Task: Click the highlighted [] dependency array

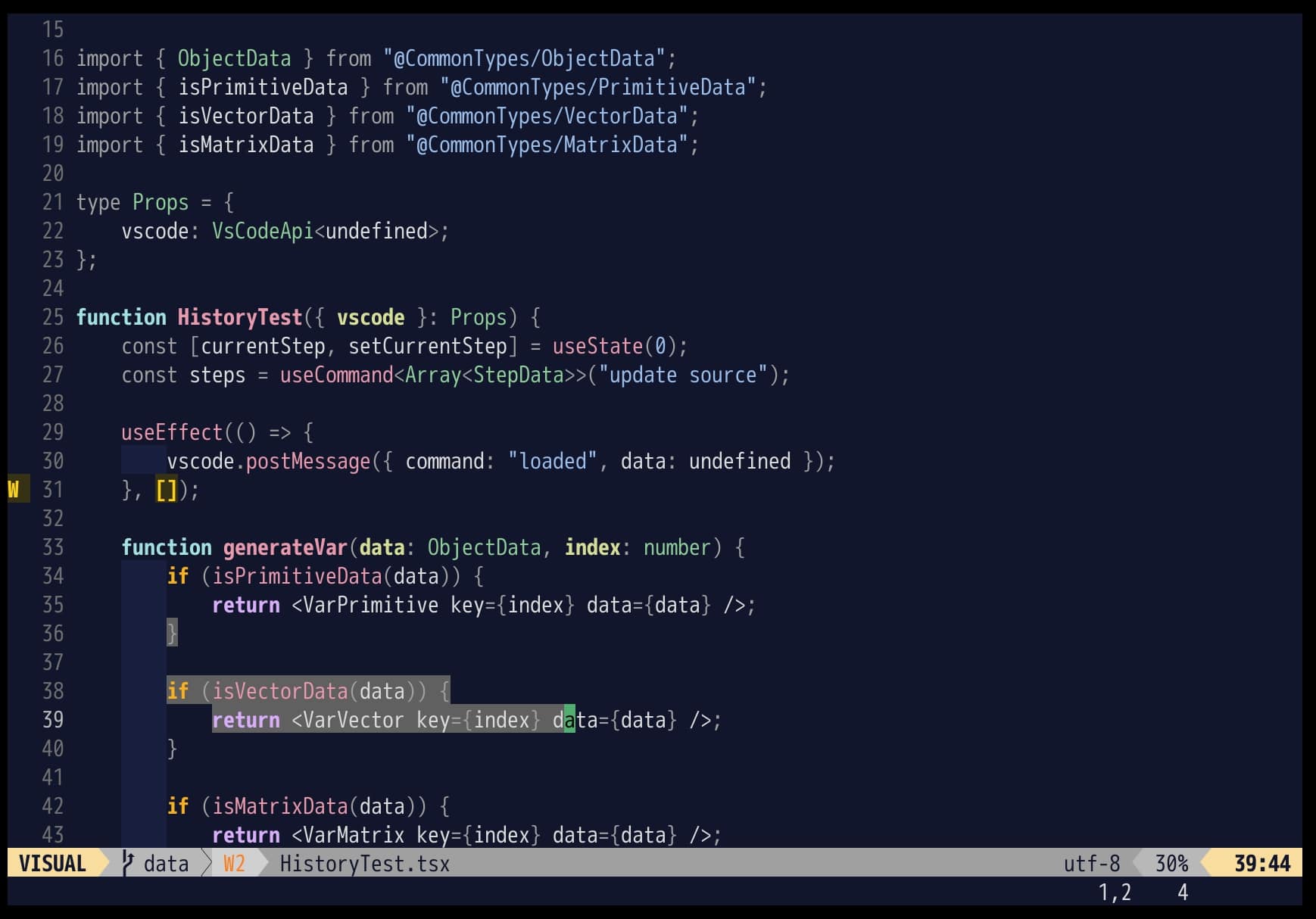Action: tap(166, 490)
